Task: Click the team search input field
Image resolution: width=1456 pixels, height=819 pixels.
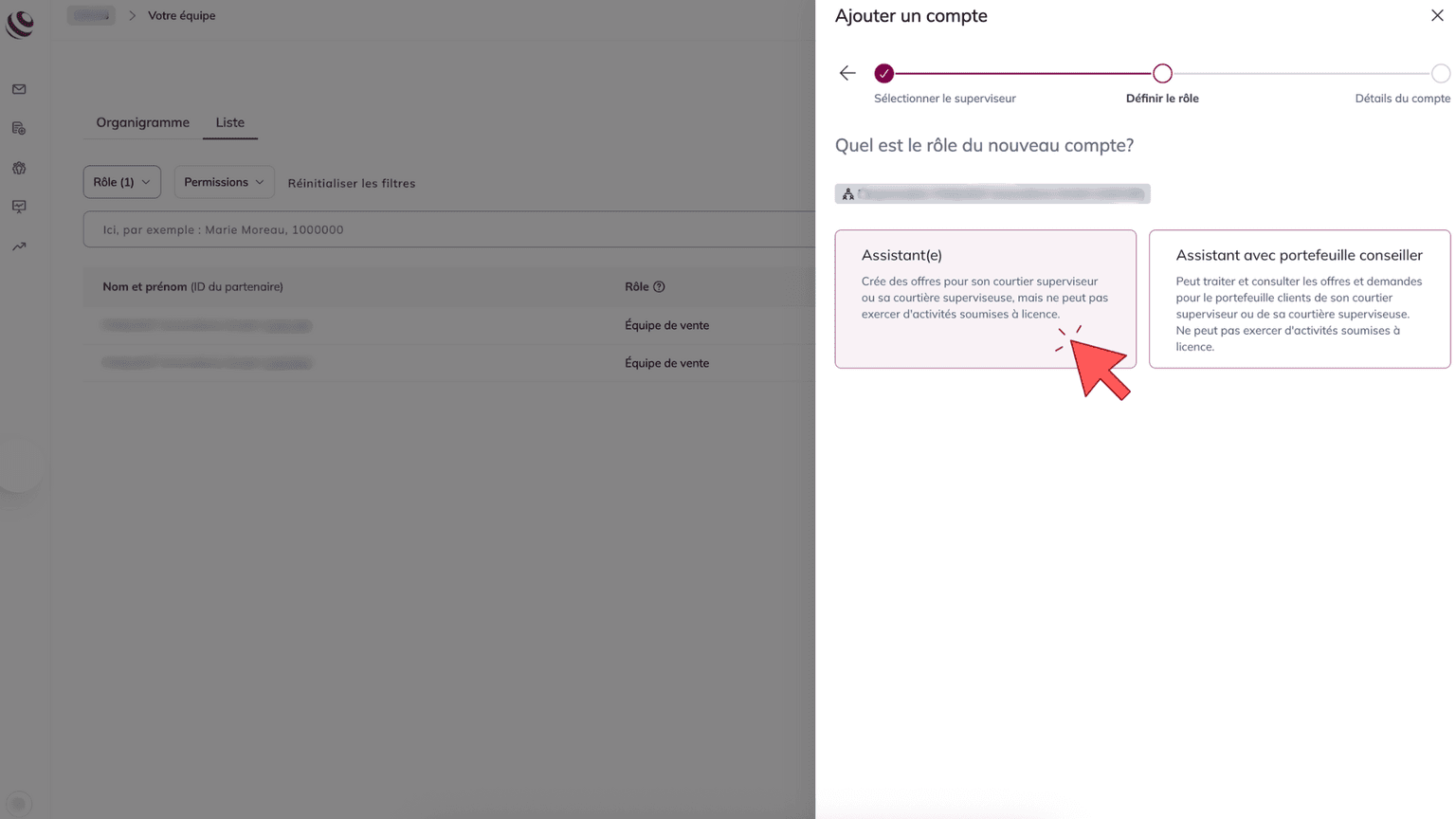Action: 446,229
